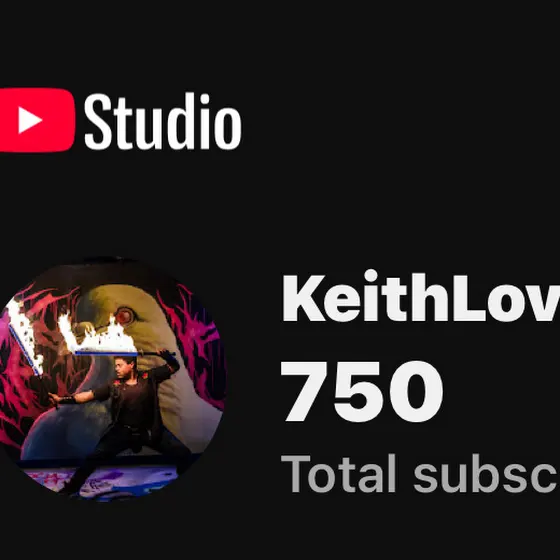Click the left burning sword in avatar
The height and width of the screenshot is (560, 560).
click(x=26, y=338)
